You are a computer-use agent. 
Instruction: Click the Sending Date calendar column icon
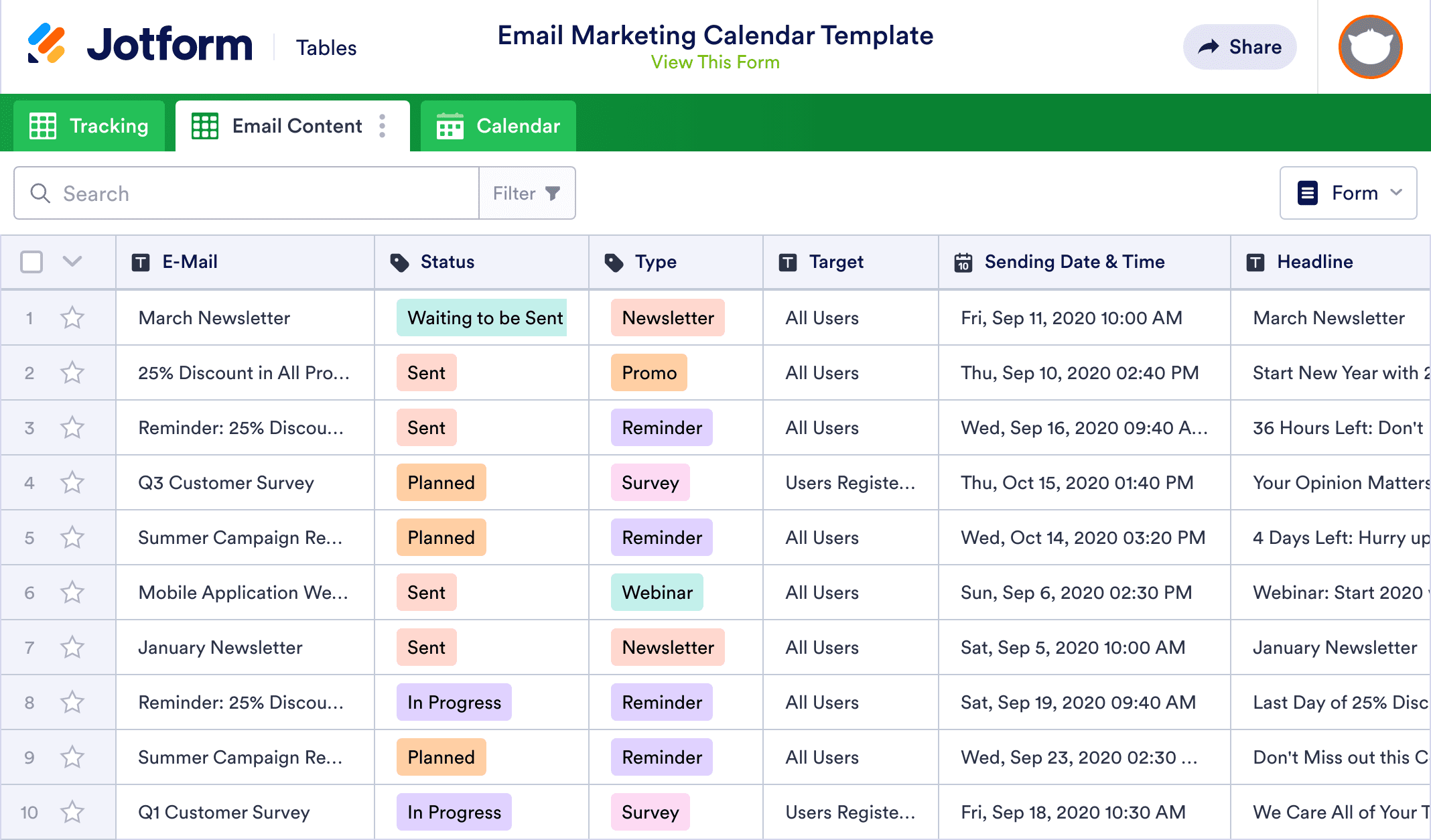click(963, 263)
